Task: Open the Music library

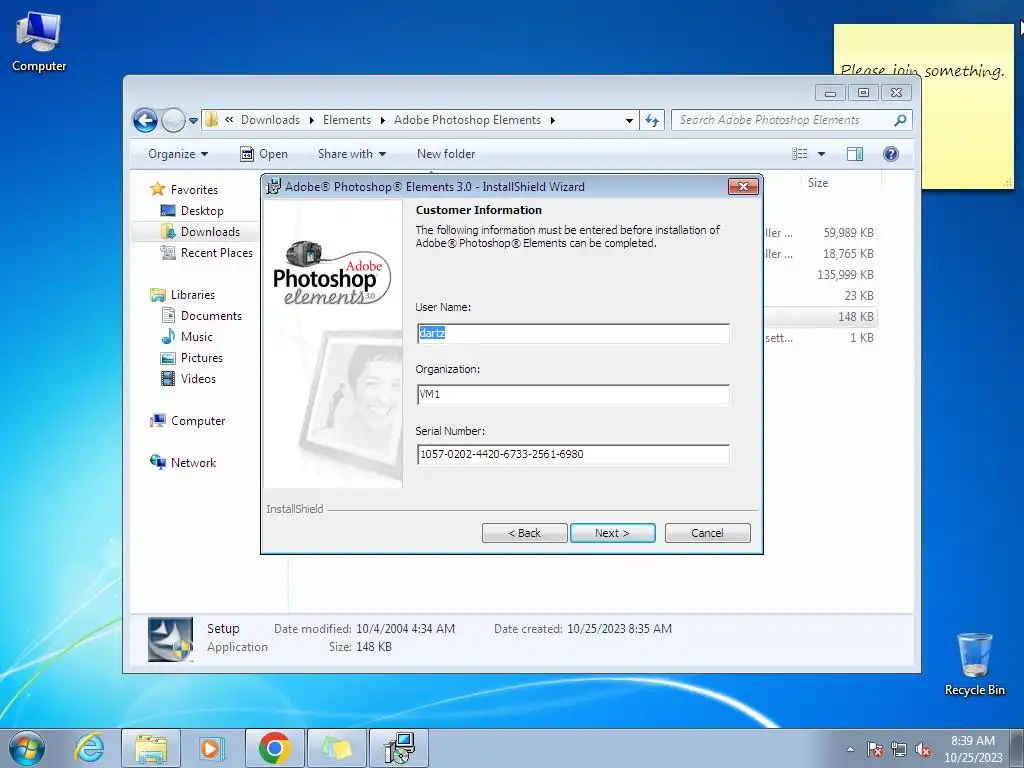Action: click(197, 337)
